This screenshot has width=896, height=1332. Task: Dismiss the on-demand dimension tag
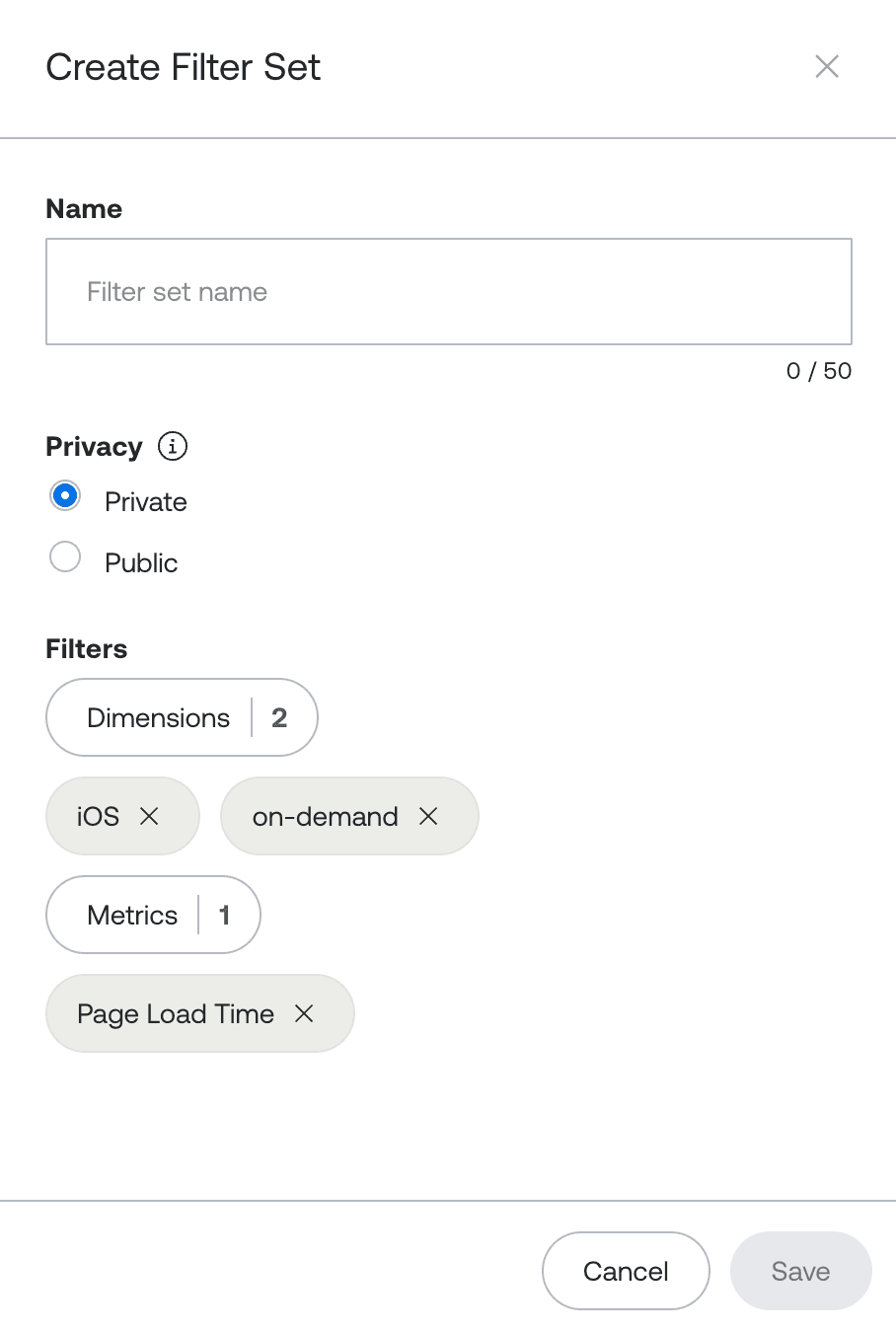[x=429, y=816]
